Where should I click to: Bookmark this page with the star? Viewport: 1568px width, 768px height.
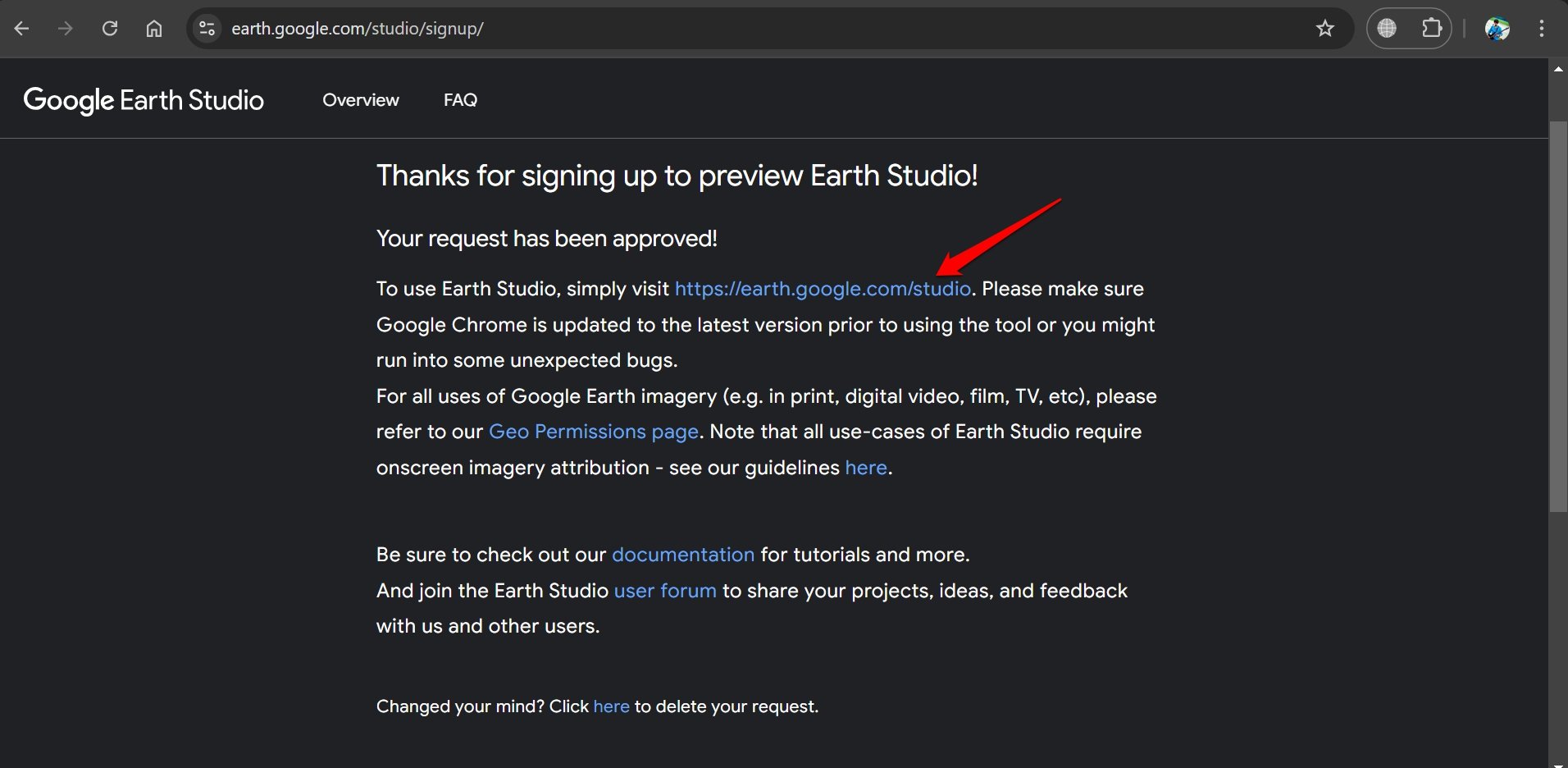pos(1325,29)
